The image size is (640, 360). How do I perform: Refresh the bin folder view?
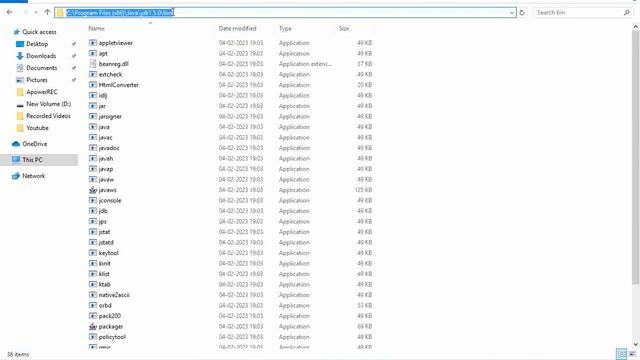tap(522, 13)
